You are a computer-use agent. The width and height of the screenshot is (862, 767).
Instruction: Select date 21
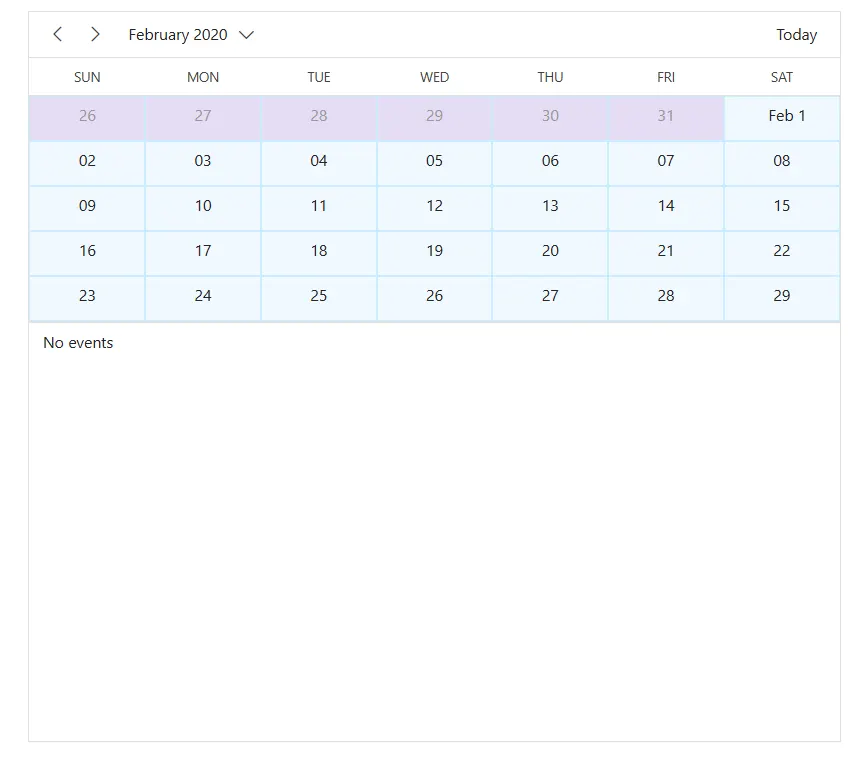pos(666,253)
